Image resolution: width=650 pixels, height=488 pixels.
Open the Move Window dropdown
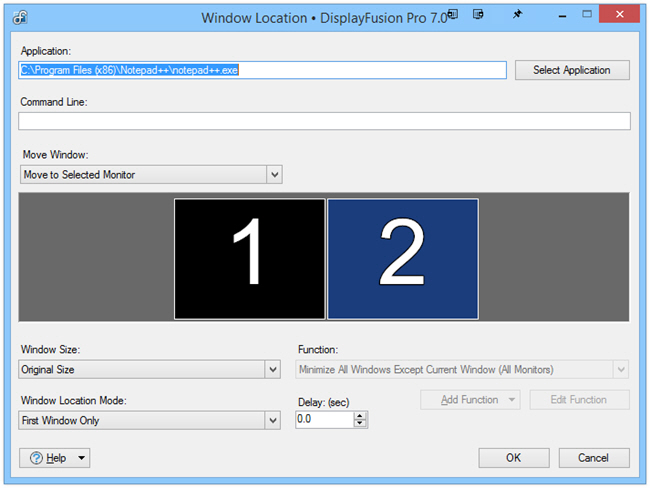pyautogui.click(x=151, y=175)
